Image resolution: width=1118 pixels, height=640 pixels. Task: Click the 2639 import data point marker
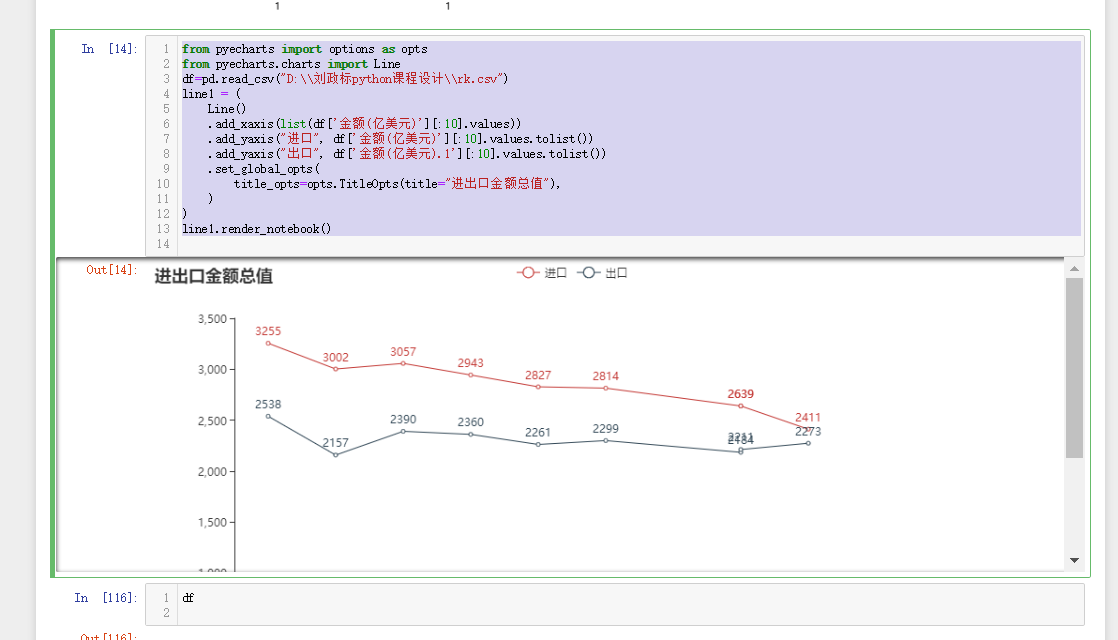coord(741,406)
